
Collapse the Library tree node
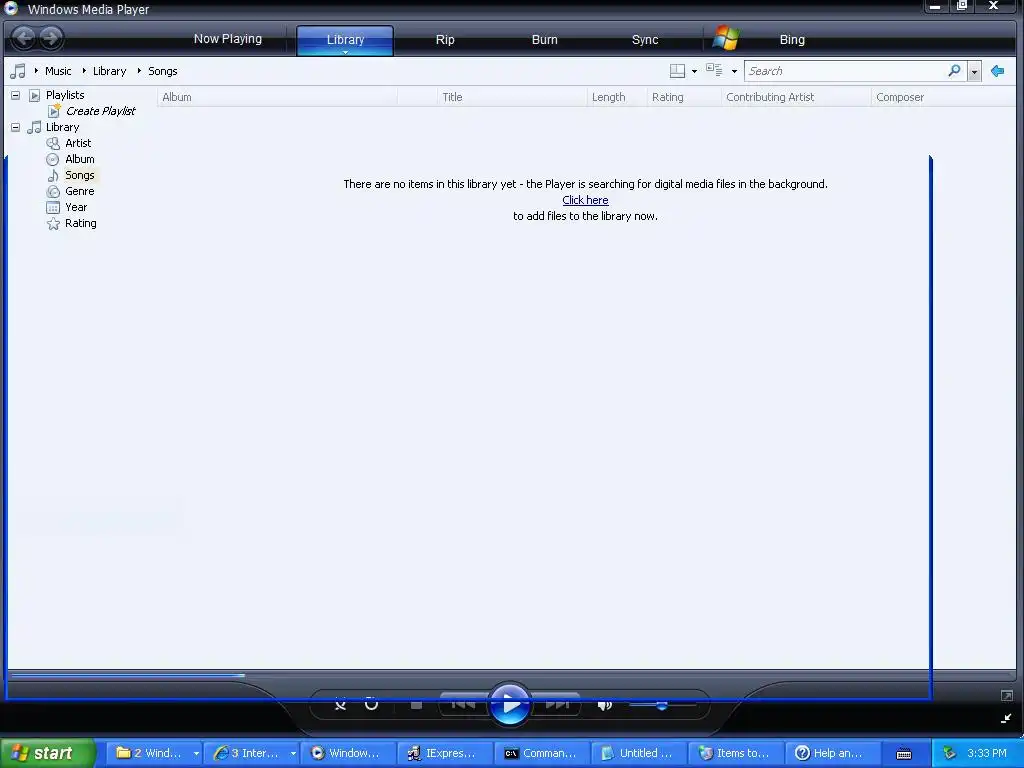pos(15,127)
